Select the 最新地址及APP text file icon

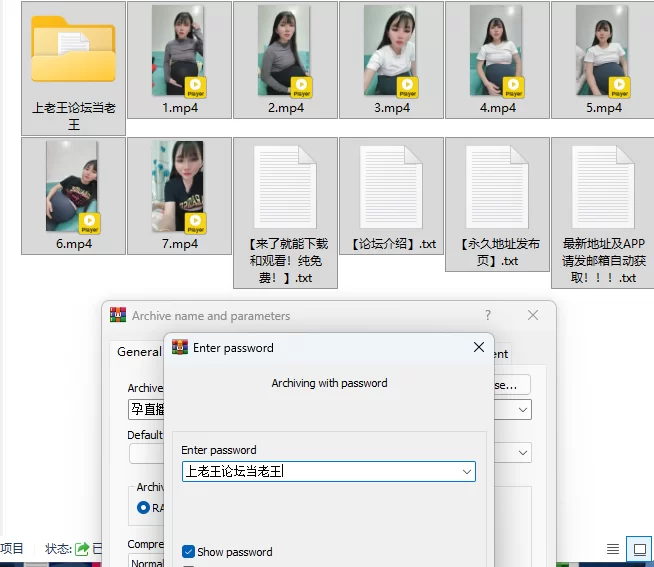[x=603, y=186]
